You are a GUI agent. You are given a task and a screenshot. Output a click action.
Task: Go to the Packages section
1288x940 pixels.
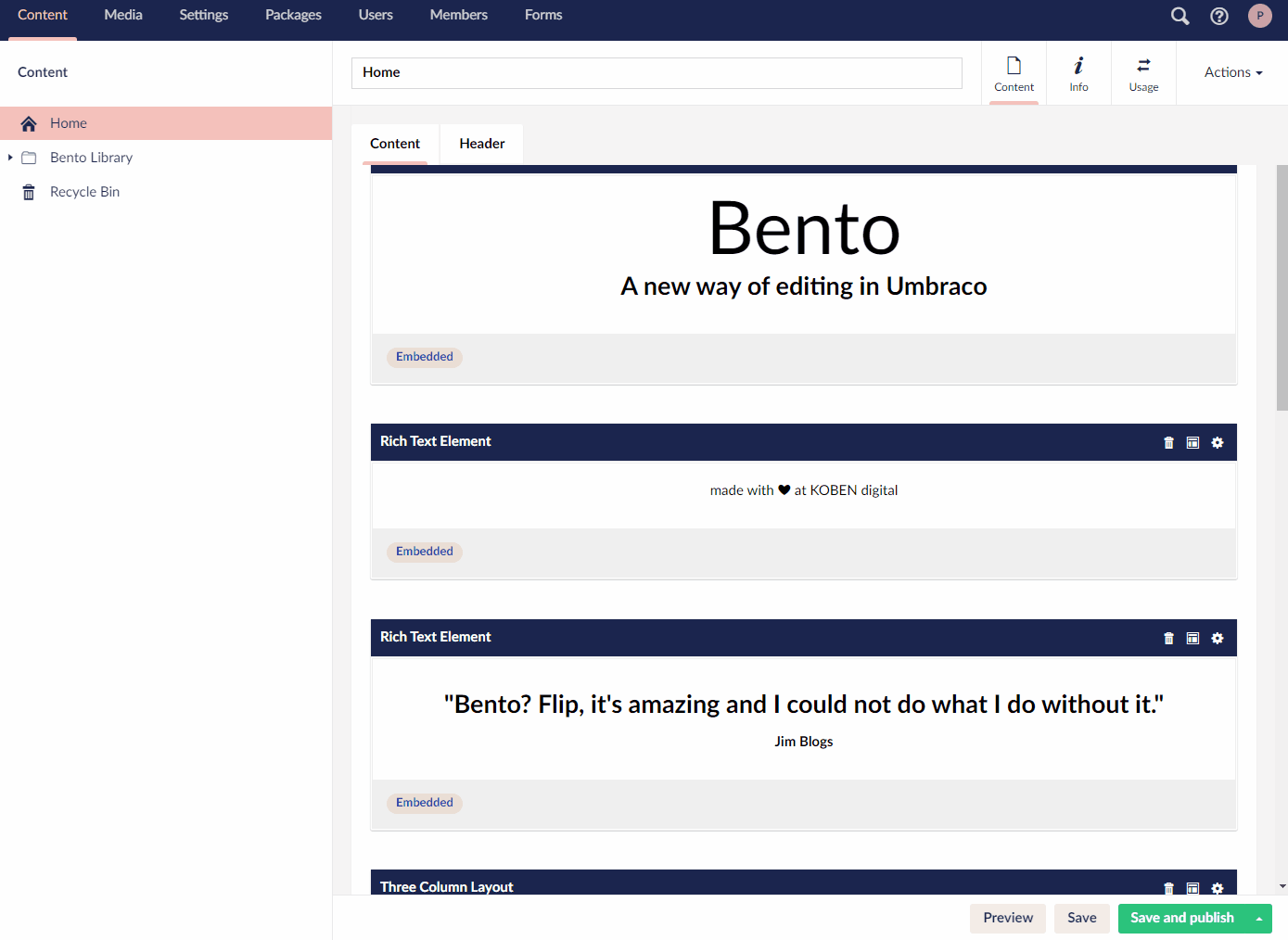click(293, 15)
